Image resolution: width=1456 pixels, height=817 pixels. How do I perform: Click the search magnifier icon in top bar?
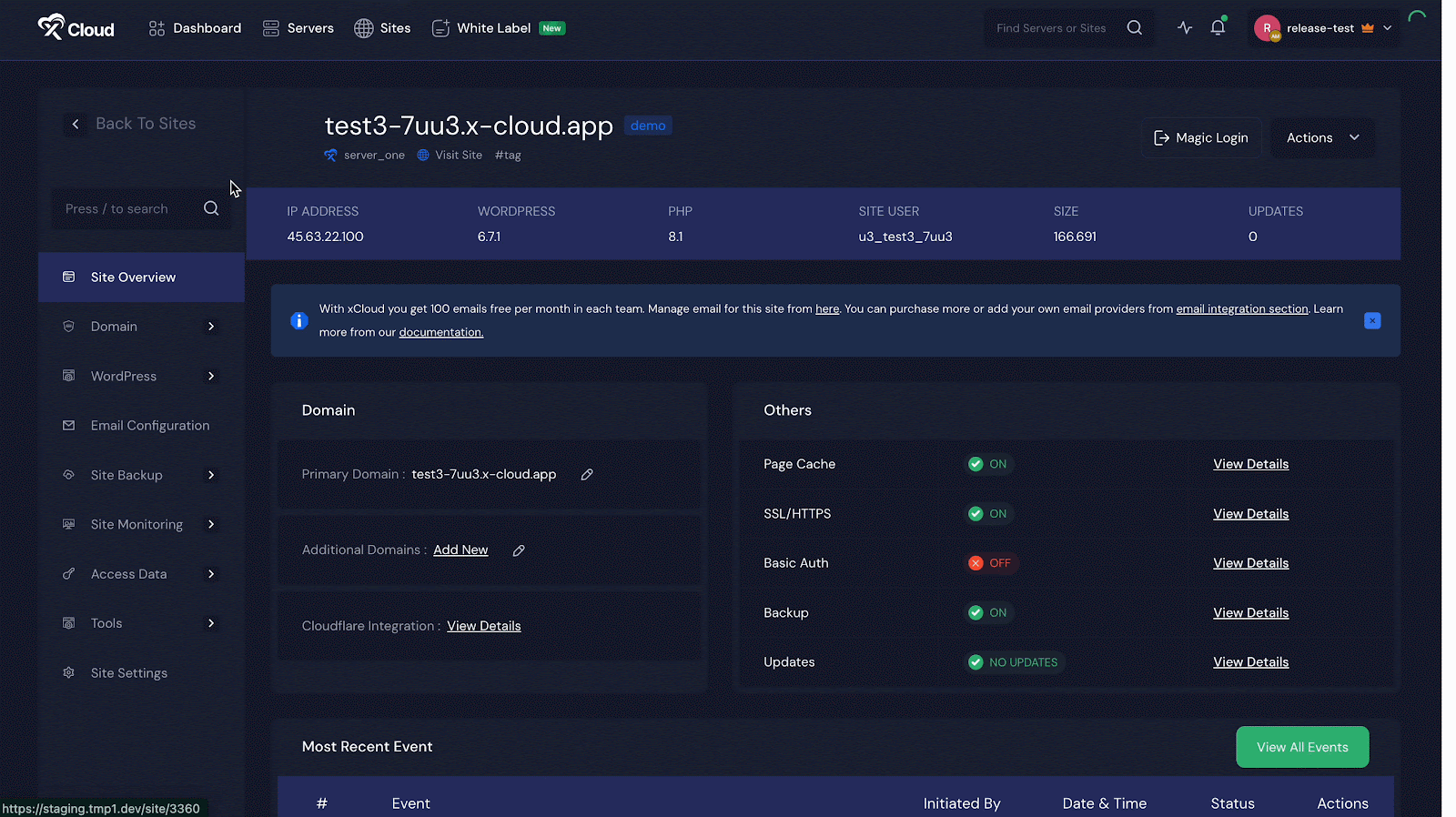(x=1134, y=27)
